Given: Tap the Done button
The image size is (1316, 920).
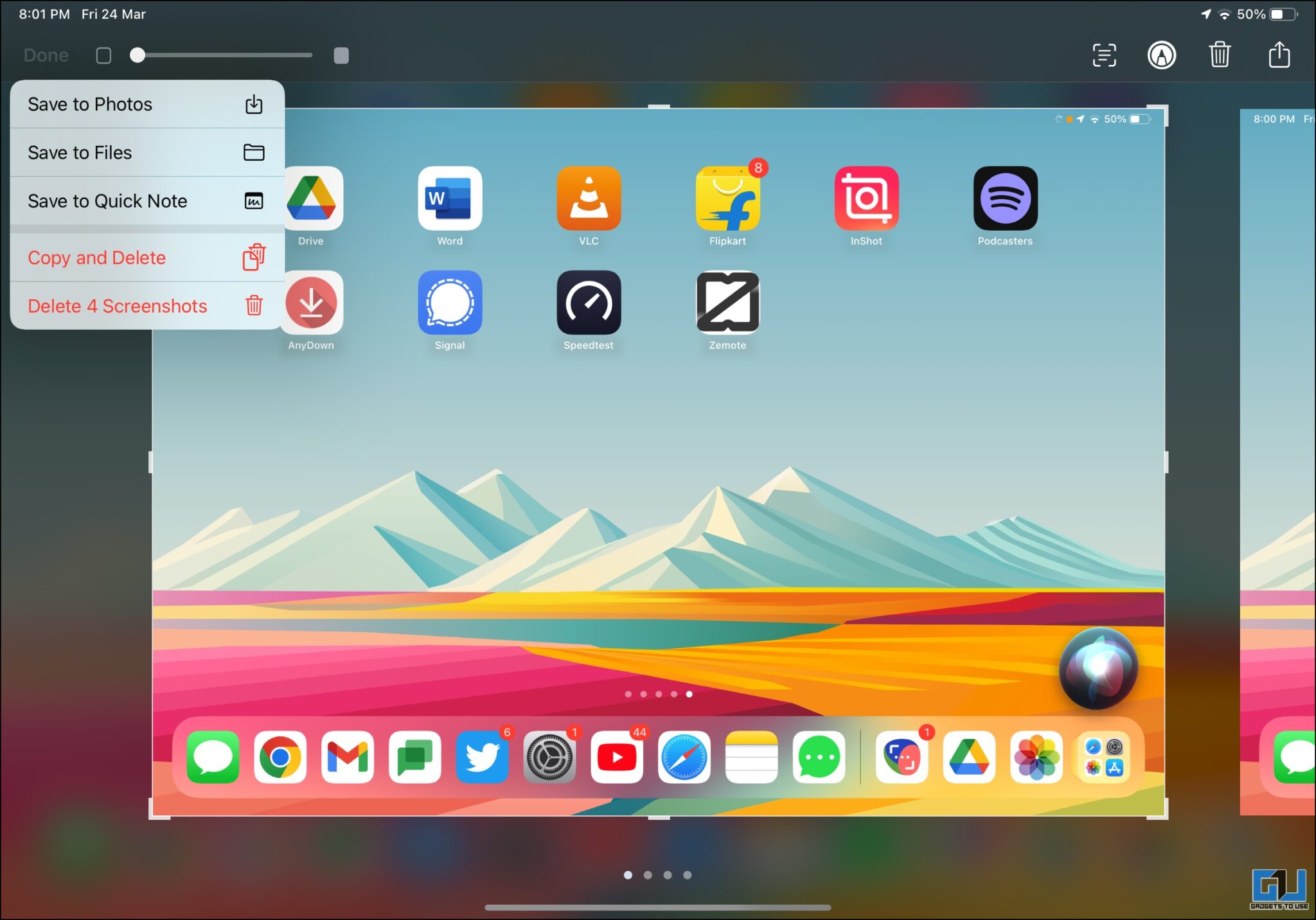Looking at the screenshot, I should [46, 55].
